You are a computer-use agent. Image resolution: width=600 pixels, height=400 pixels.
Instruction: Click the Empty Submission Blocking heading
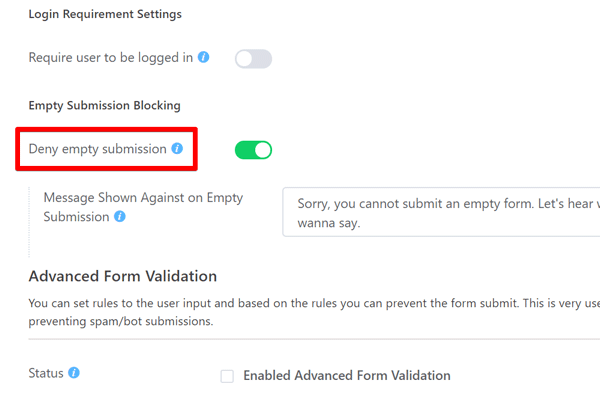click(104, 105)
